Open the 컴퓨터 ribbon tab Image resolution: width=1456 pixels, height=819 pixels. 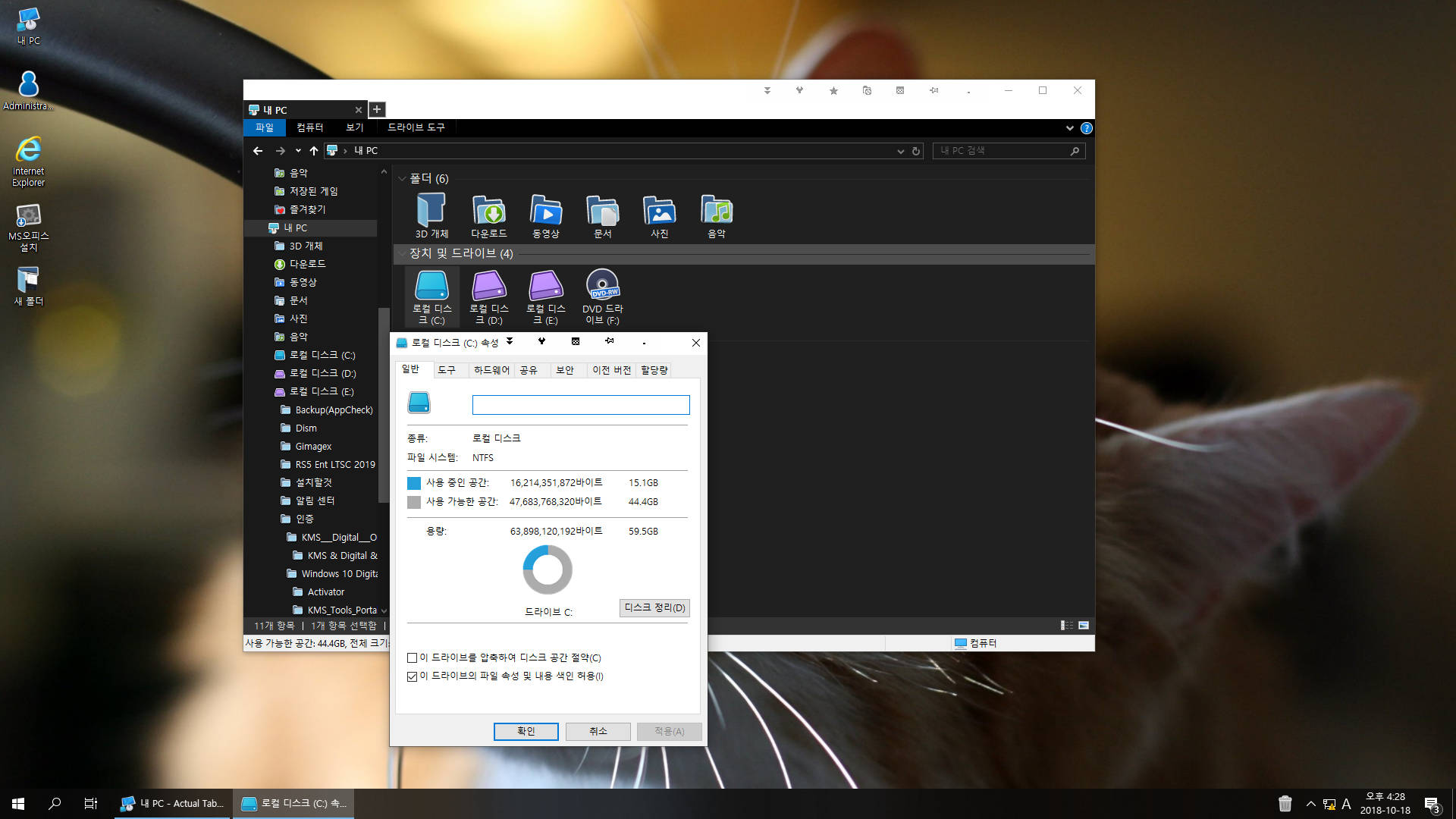(309, 127)
